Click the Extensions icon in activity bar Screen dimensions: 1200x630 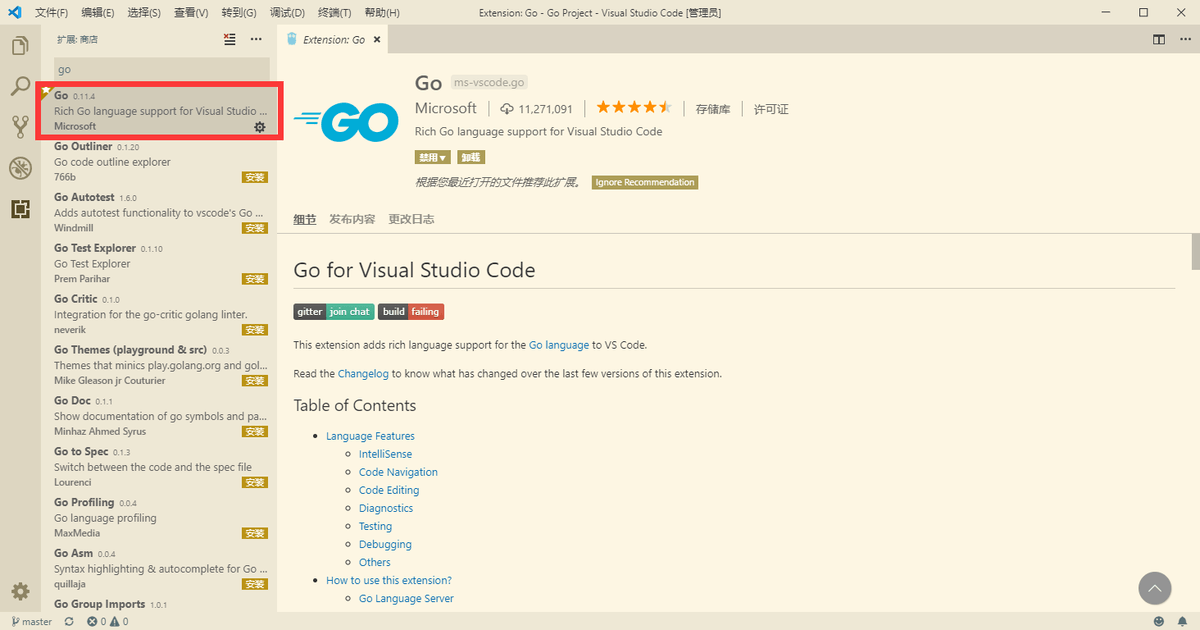(20, 209)
